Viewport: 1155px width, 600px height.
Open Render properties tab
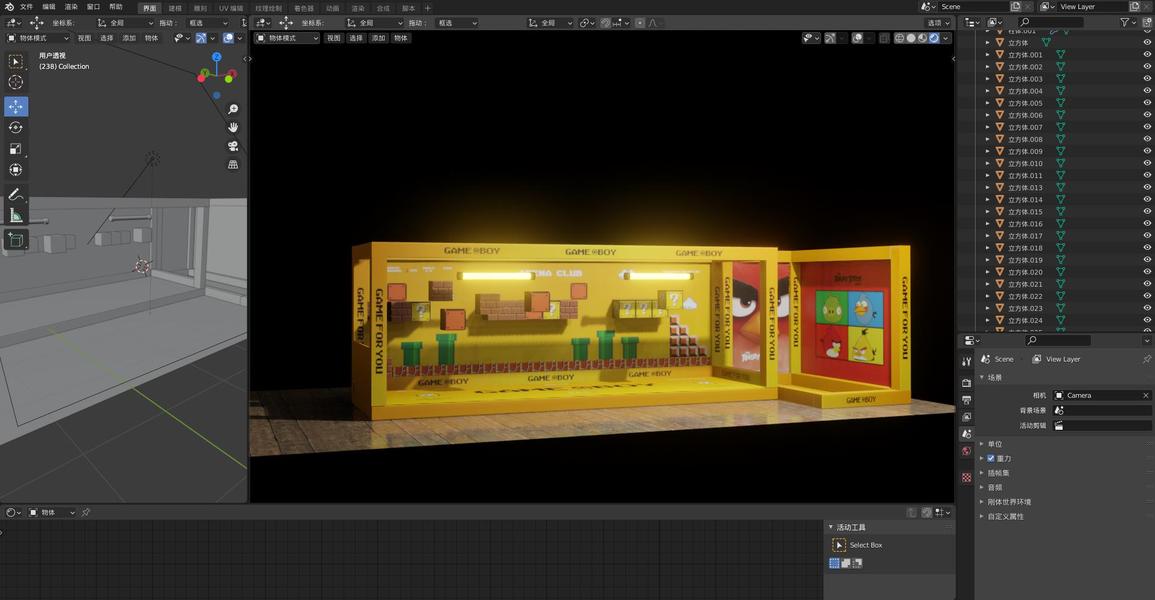point(966,383)
